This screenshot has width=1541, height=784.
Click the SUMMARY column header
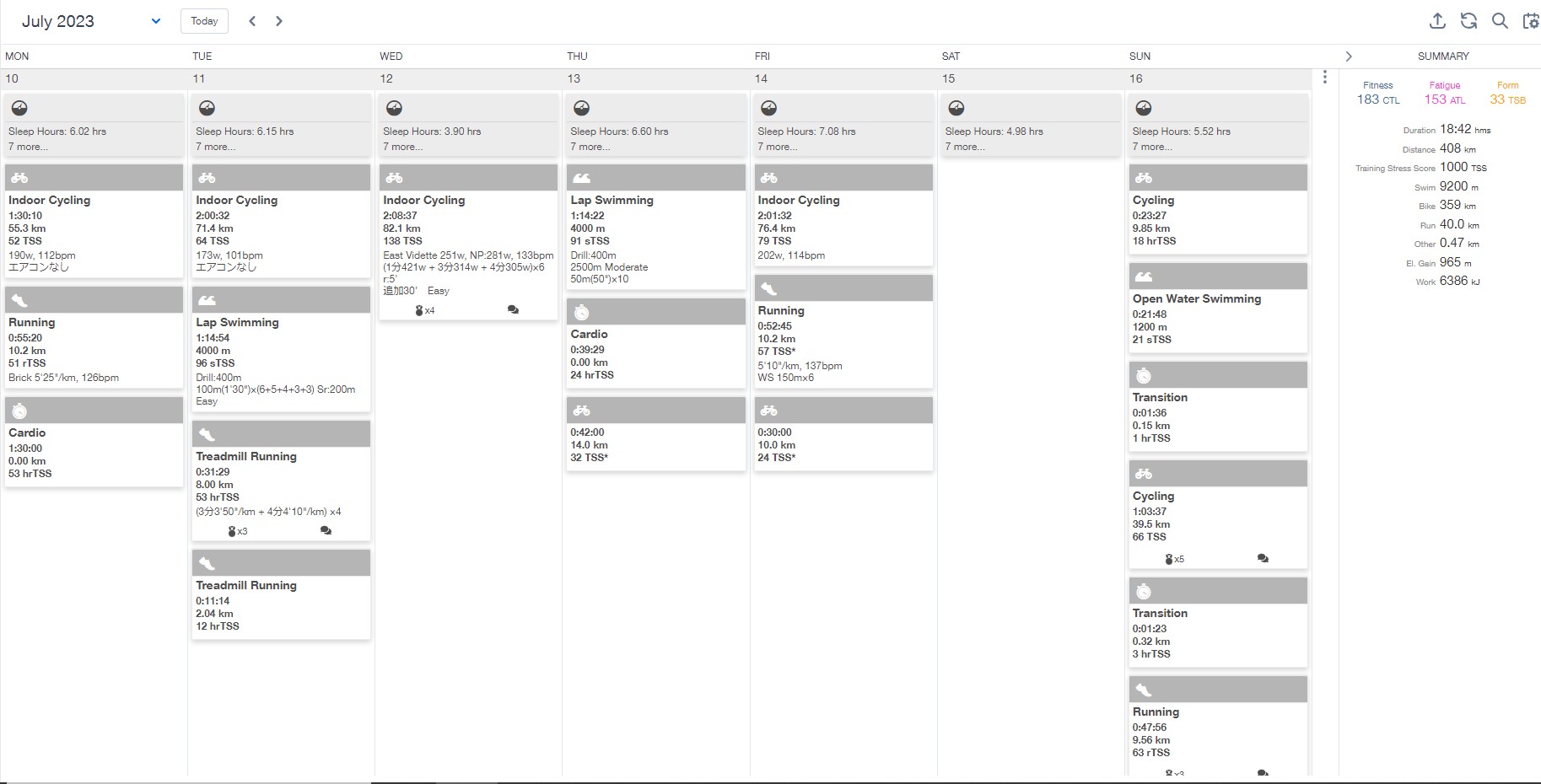pos(1443,56)
